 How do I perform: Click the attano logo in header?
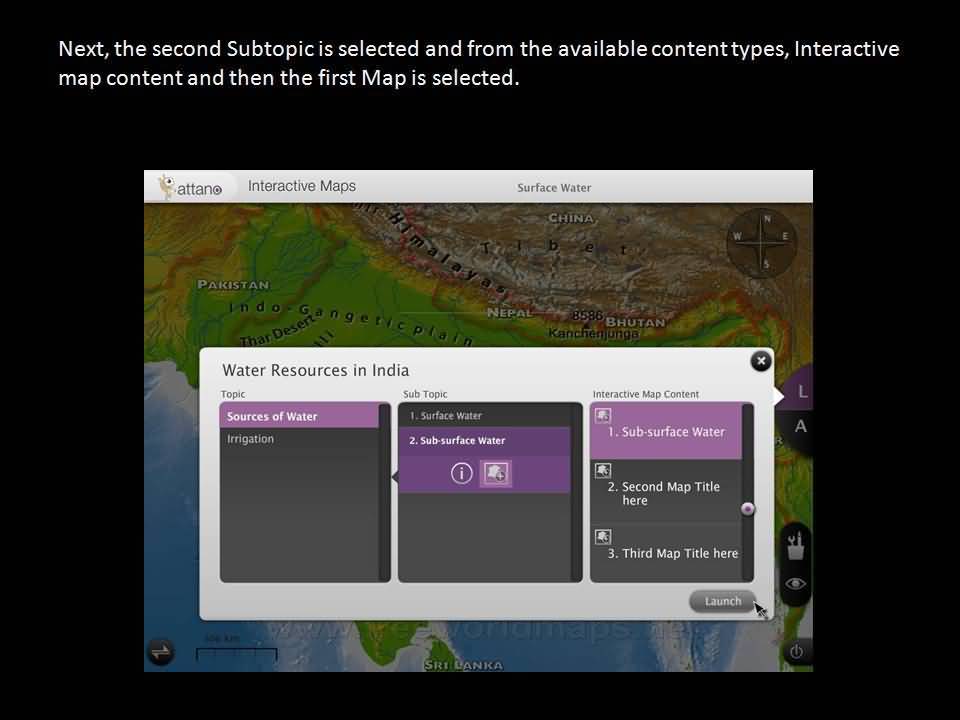click(190, 187)
